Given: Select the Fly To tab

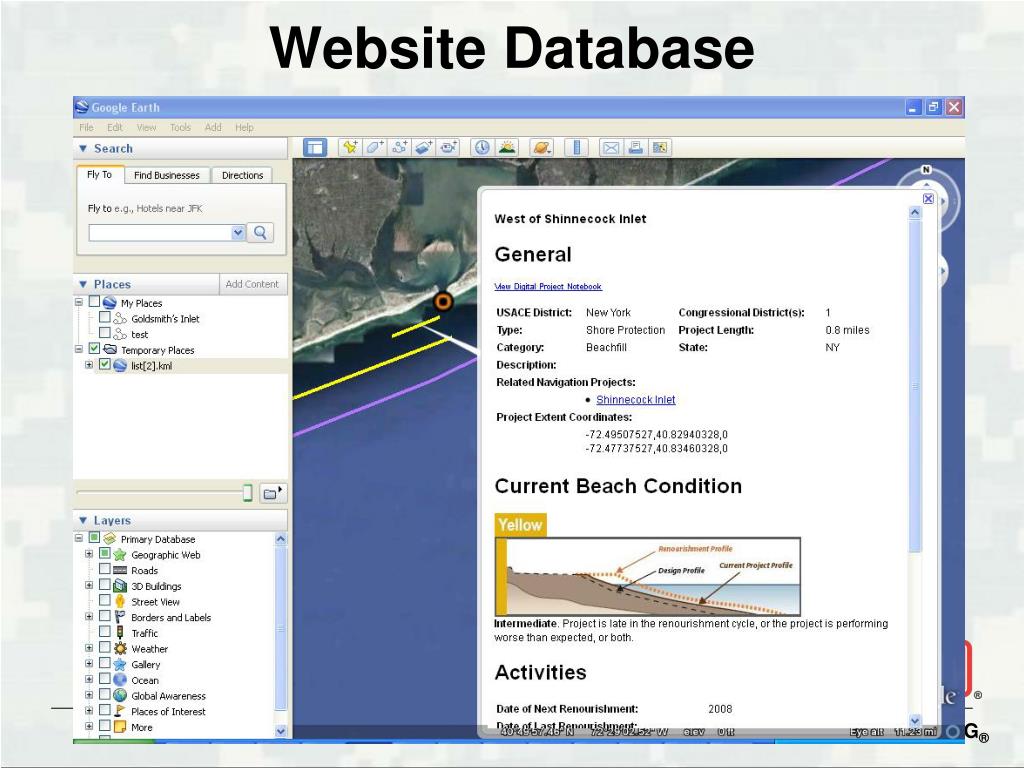Looking at the screenshot, I should [x=99, y=174].
